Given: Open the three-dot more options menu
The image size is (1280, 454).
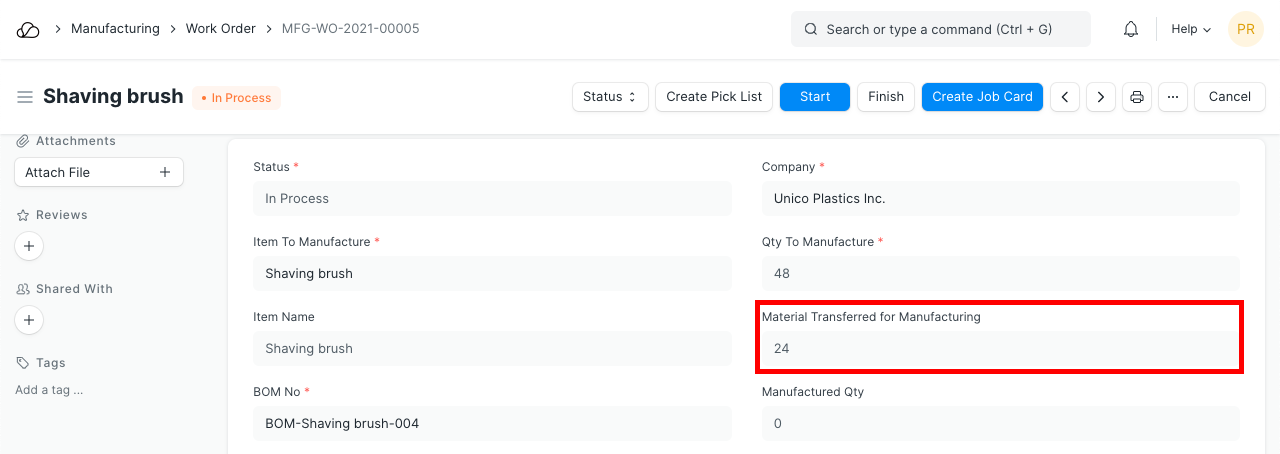Looking at the screenshot, I should coord(1173,97).
